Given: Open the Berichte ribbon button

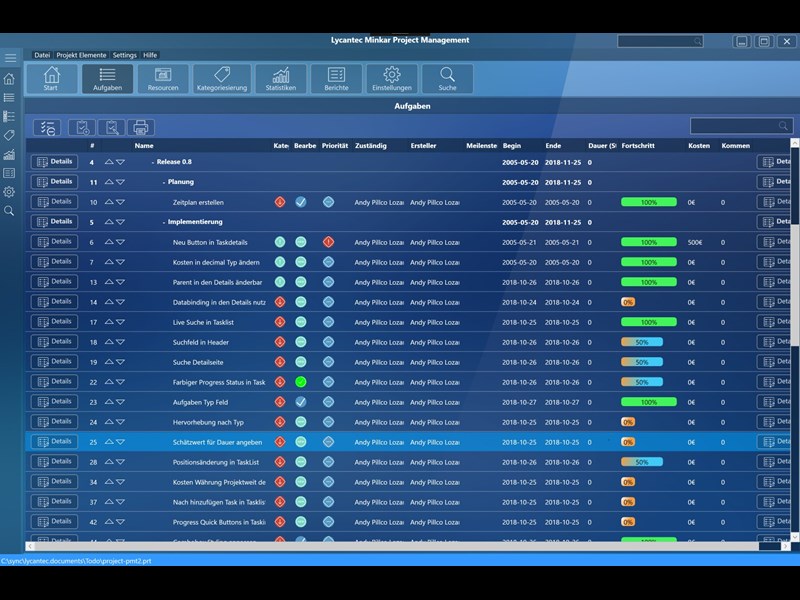Looking at the screenshot, I should (x=336, y=79).
